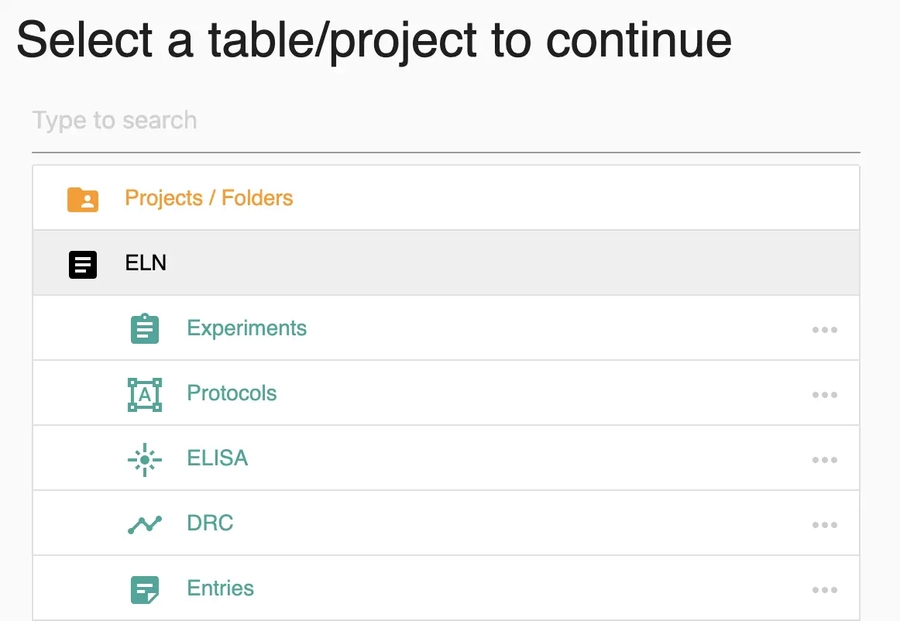The height and width of the screenshot is (621, 900).
Task: Choose the Protocols table
Action: coord(232,393)
